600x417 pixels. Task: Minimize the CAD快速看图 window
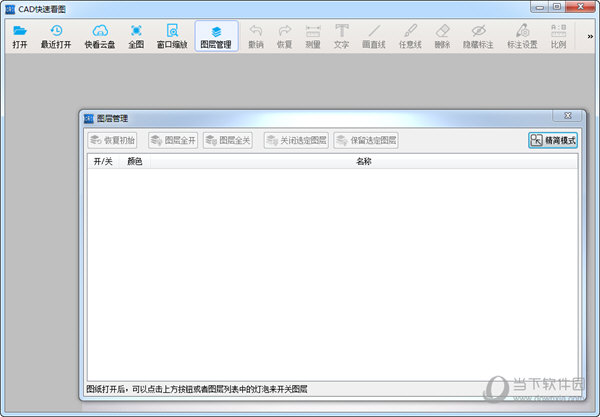tap(540, 7)
